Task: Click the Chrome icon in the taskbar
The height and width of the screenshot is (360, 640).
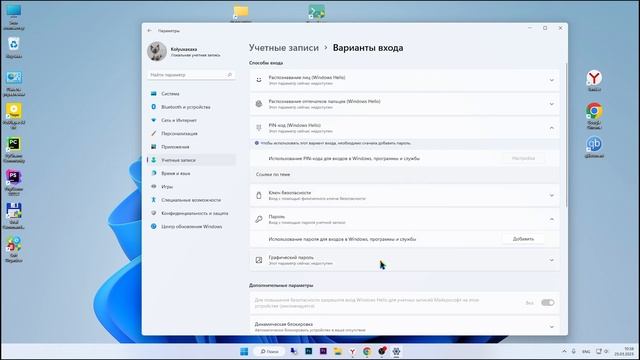Action: click(x=367, y=351)
